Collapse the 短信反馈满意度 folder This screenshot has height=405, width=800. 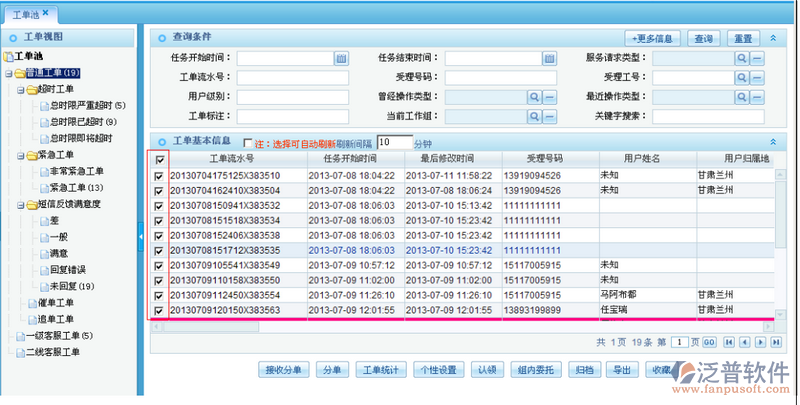click(20, 205)
